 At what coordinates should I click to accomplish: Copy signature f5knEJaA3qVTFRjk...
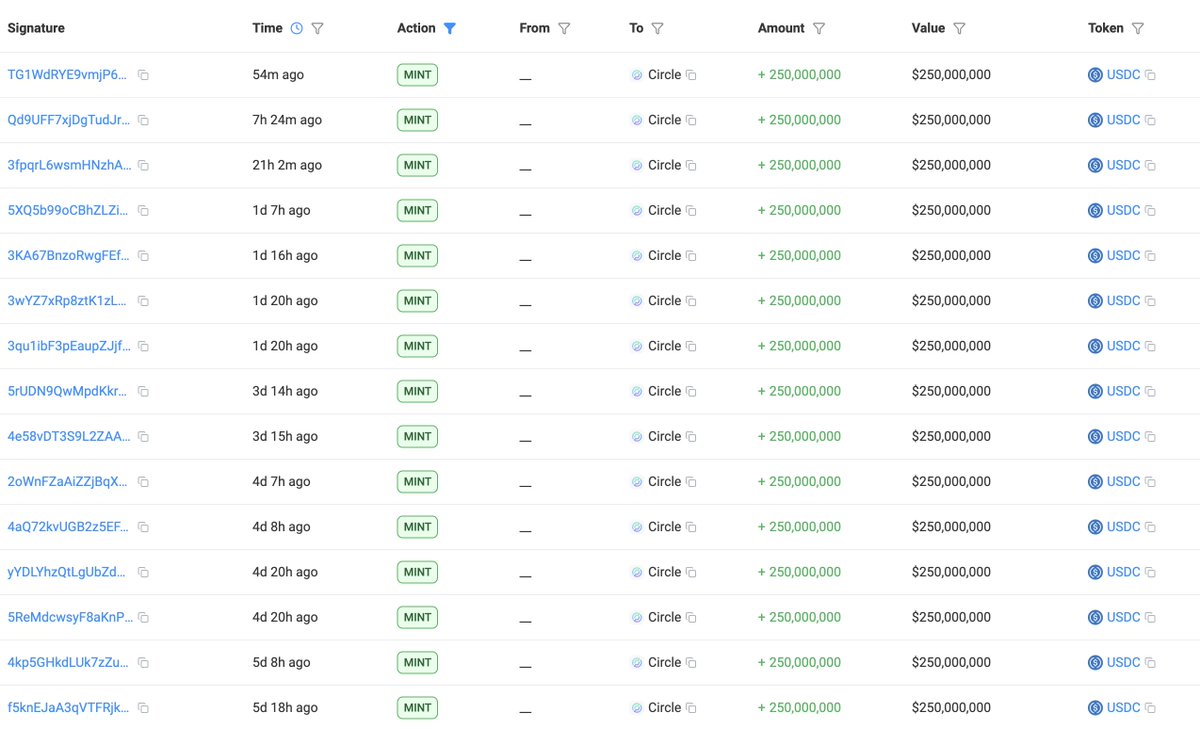coord(143,708)
